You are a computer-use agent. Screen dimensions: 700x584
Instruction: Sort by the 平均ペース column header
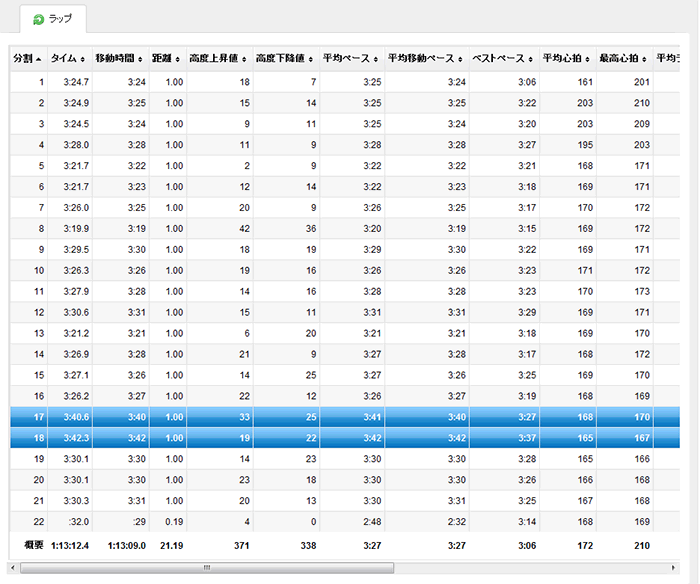tap(346, 59)
